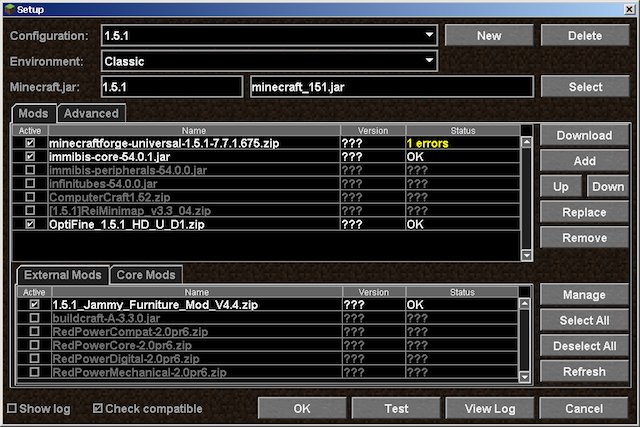Click scroll-down arrow of External Mods list
Viewport: 640px width, 427px height.
(x=524, y=377)
